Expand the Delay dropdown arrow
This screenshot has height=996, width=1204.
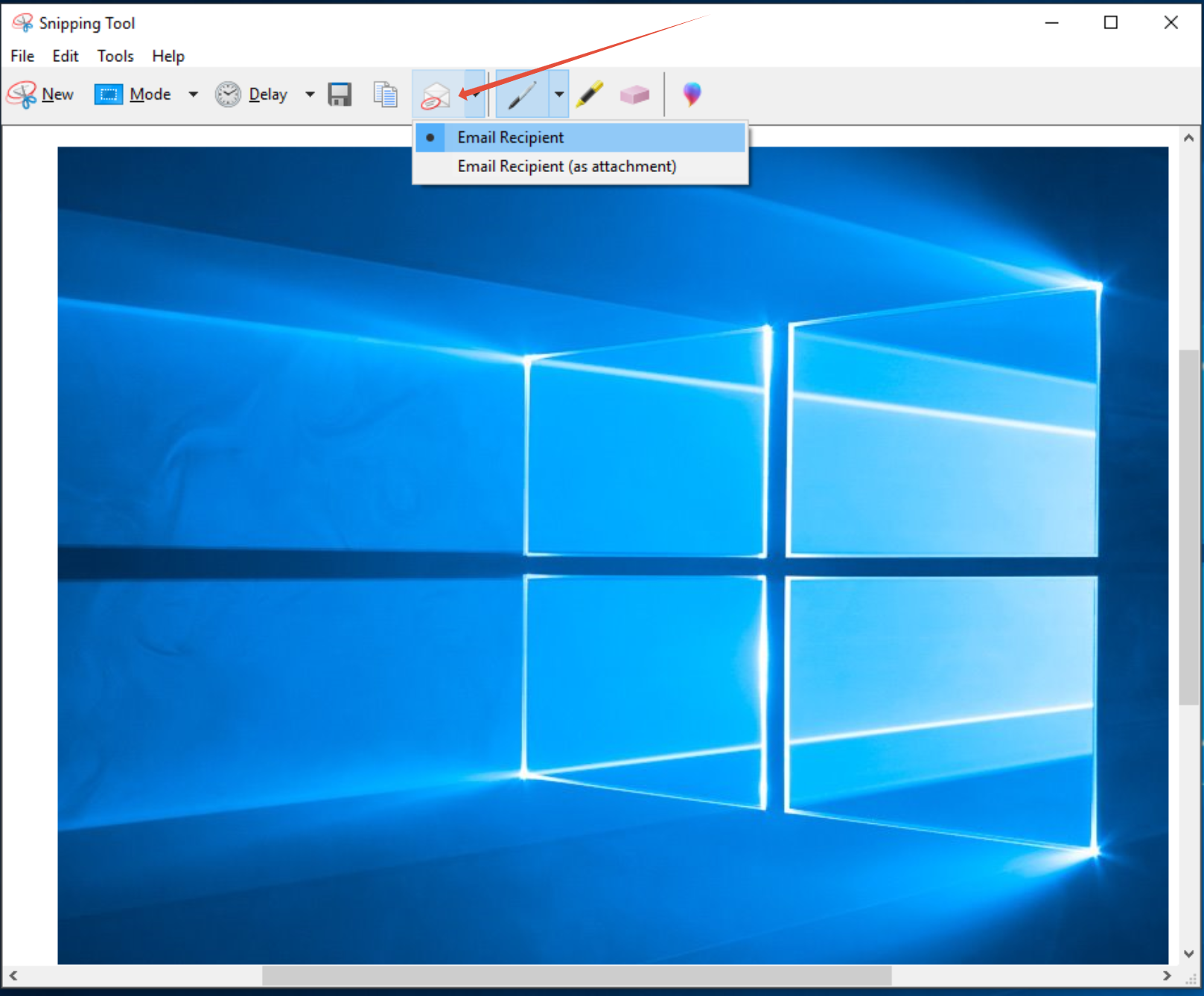click(310, 95)
